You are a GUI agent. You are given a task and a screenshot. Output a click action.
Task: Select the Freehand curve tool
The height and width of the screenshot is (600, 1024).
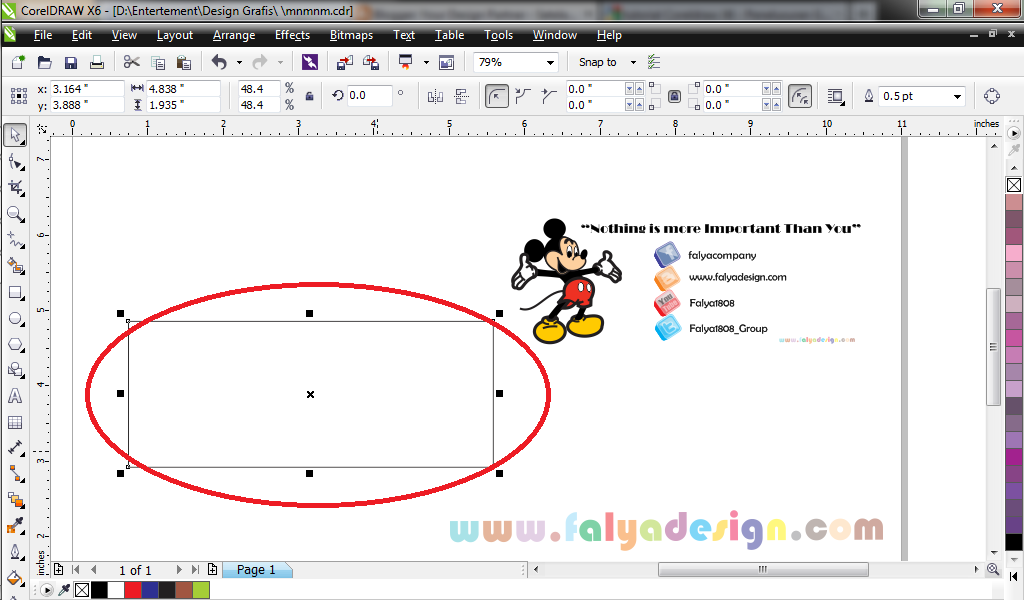pyautogui.click(x=15, y=240)
